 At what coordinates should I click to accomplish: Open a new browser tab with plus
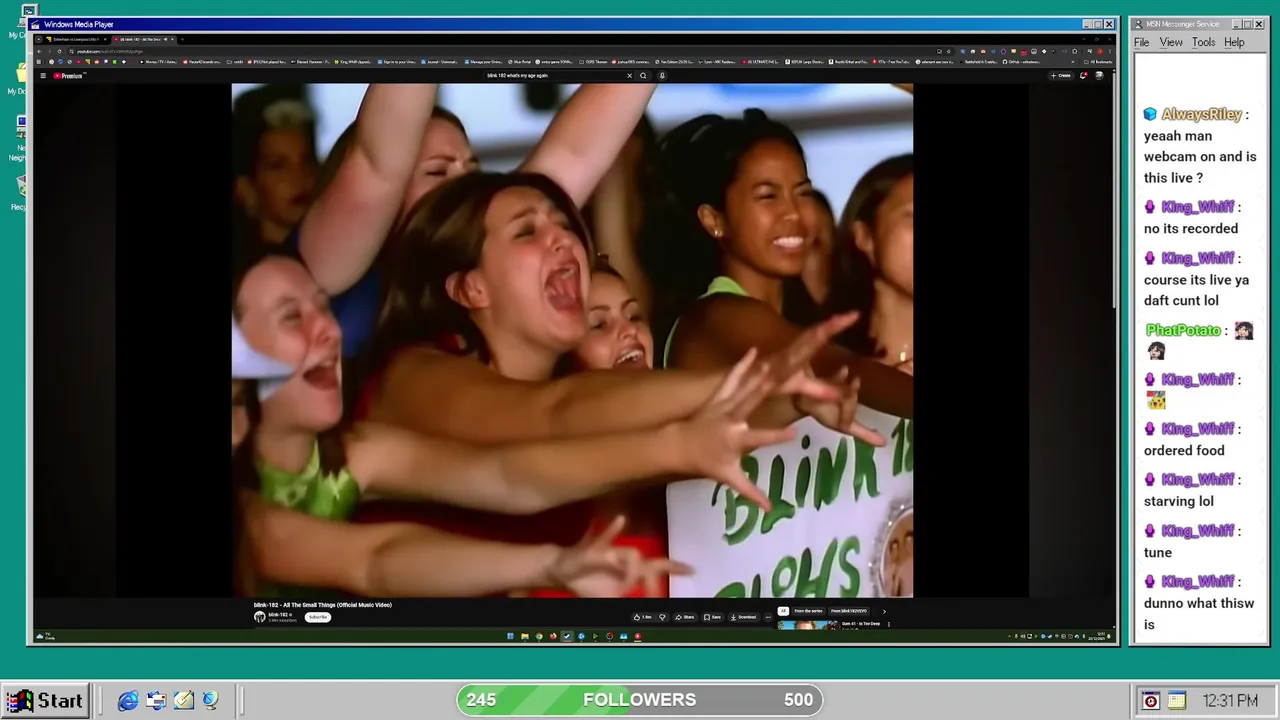tap(182, 39)
